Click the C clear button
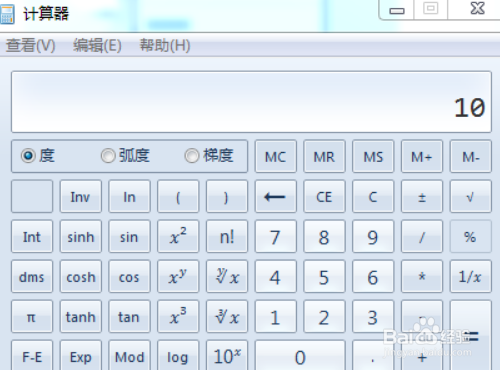Image resolution: width=500 pixels, height=370 pixels. coord(373,197)
